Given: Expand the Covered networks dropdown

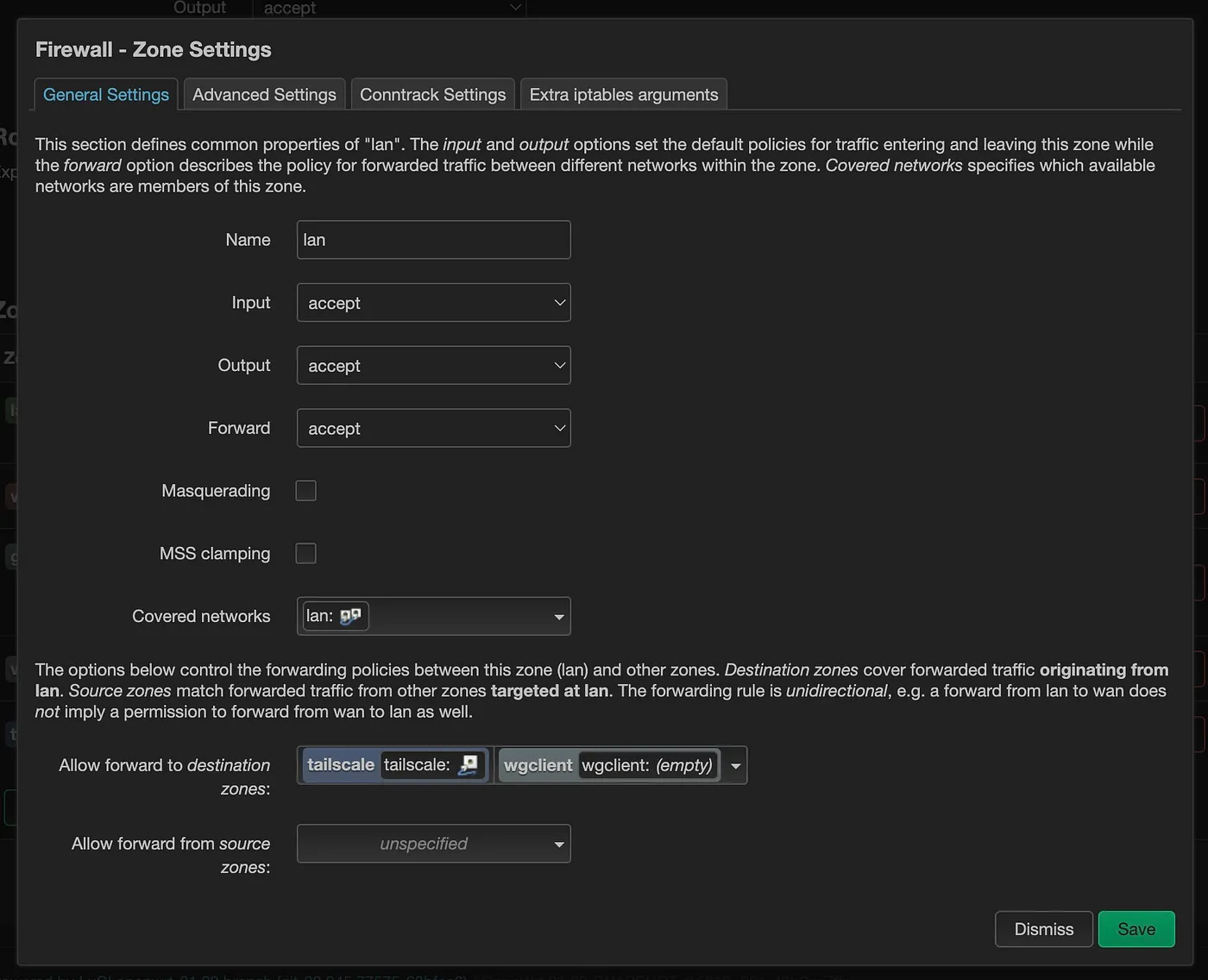Looking at the screenshot, I should (433, 616).
